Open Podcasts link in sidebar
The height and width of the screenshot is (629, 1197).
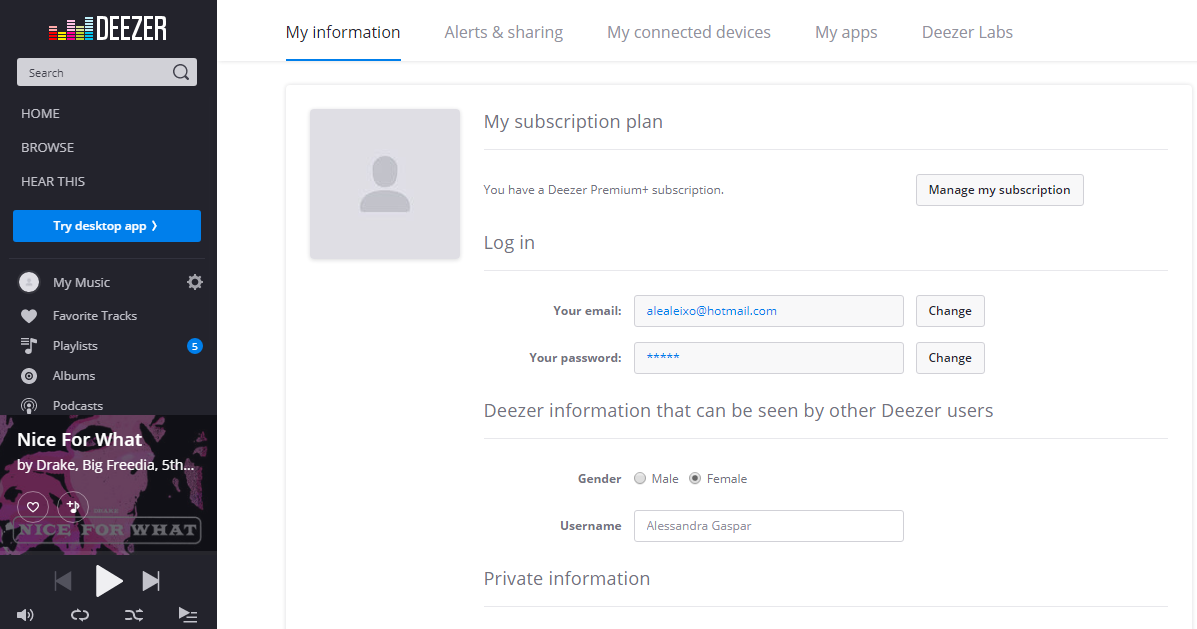point(78,406)
